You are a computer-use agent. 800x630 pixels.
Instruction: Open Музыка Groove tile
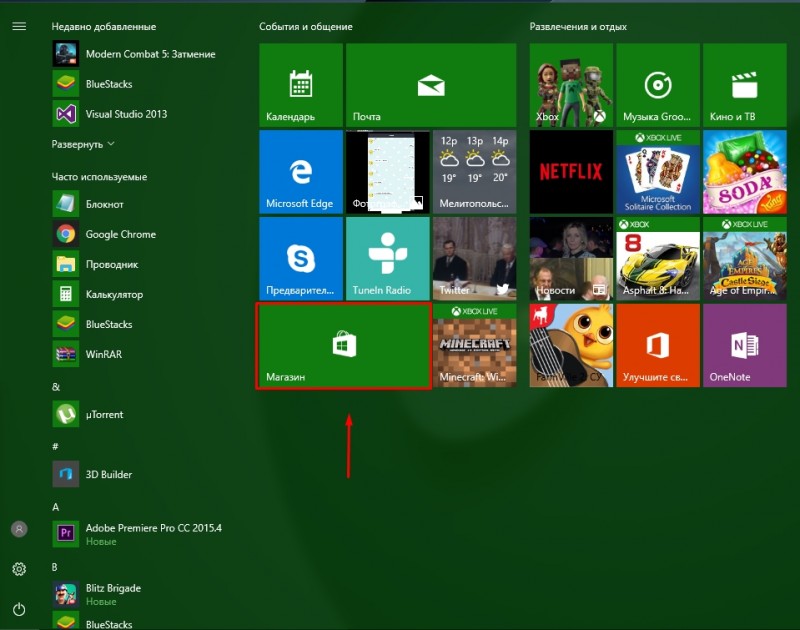coord(658,85)
